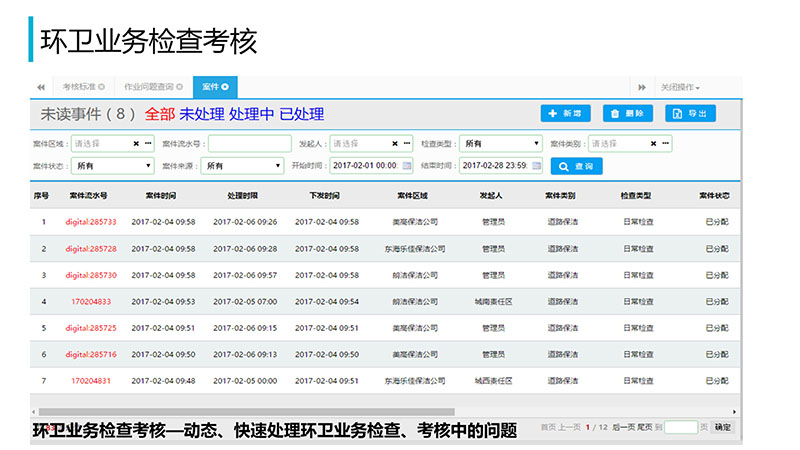Click the 案件区域 column header
Image resolution: width=800 pixels, height=450 pixels.
[412, 195]
